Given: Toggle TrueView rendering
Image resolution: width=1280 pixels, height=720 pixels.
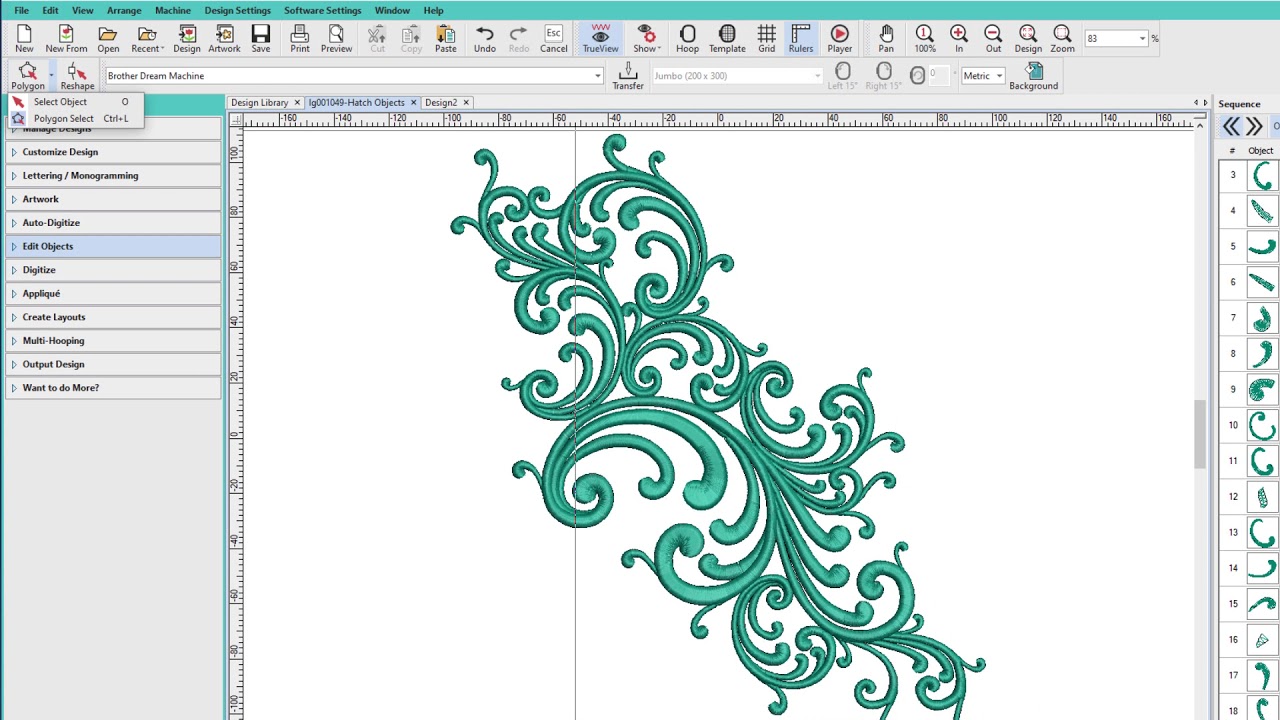Looking at the screenshot, I should [x=600, y=39].
